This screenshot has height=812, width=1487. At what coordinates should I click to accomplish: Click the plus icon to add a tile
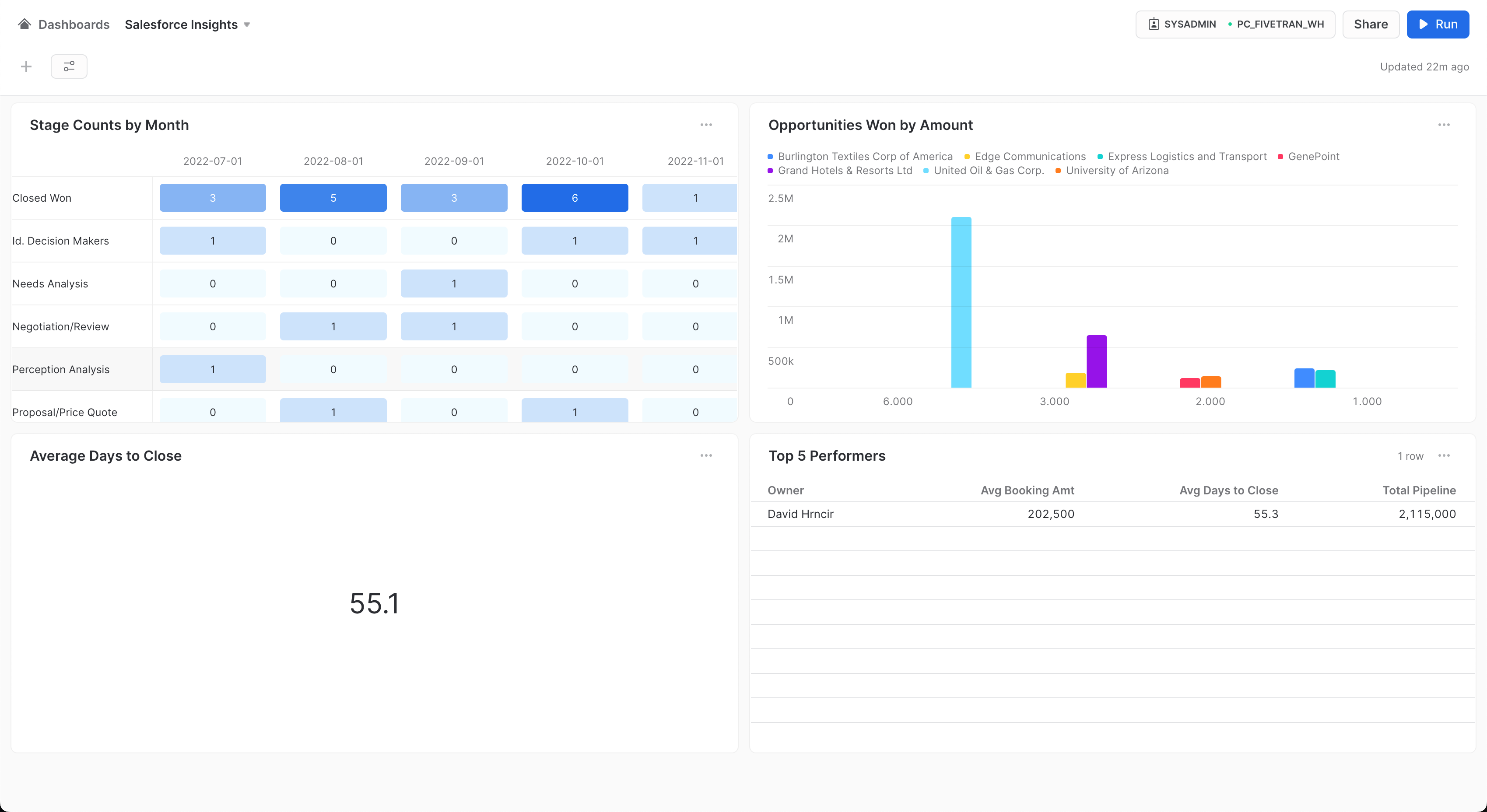click(x=26, y=66)
